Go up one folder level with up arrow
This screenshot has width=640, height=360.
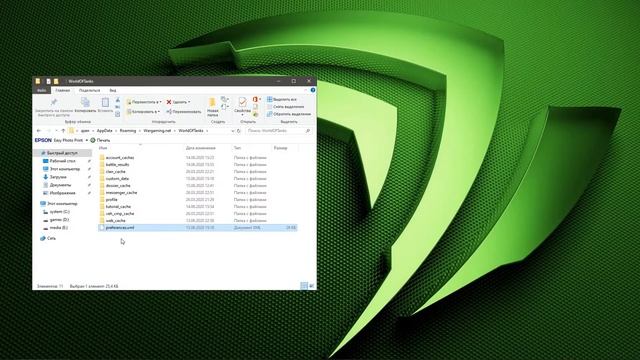coord(63,131)
